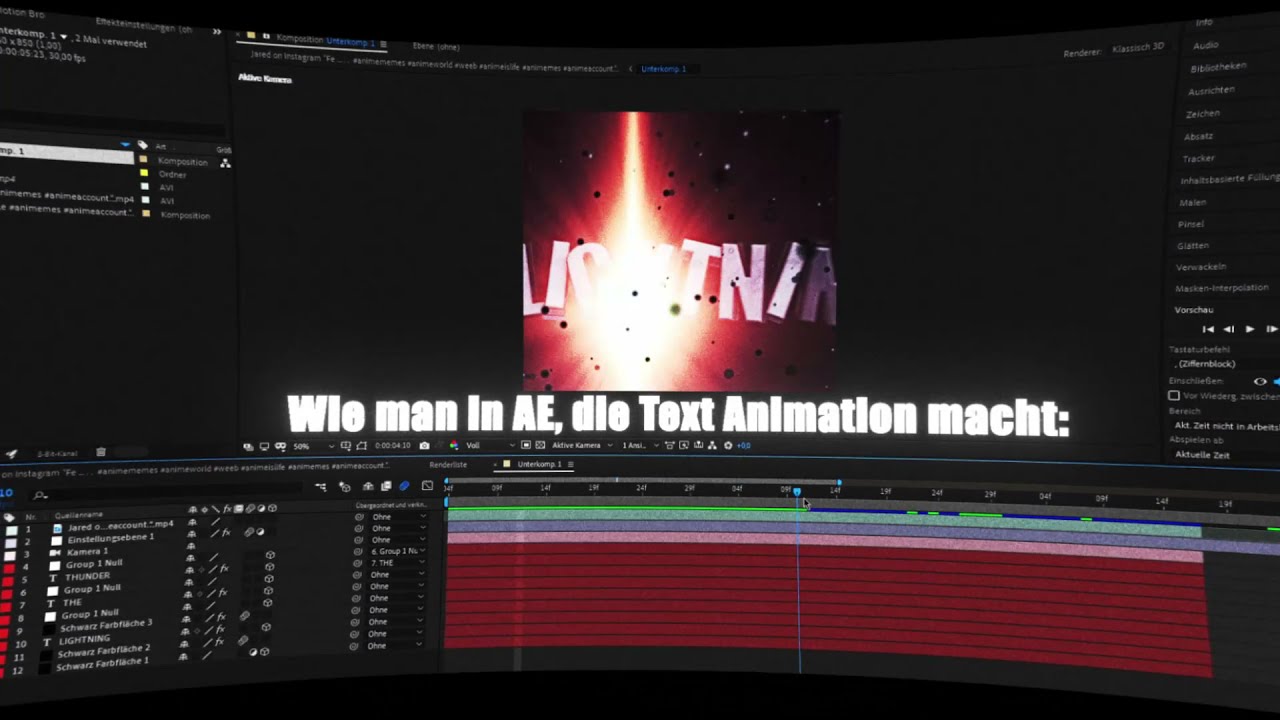1280x720 pixels.
Task: Toggle the include video eye icon in Vorschau
Action: (1260, 381)
